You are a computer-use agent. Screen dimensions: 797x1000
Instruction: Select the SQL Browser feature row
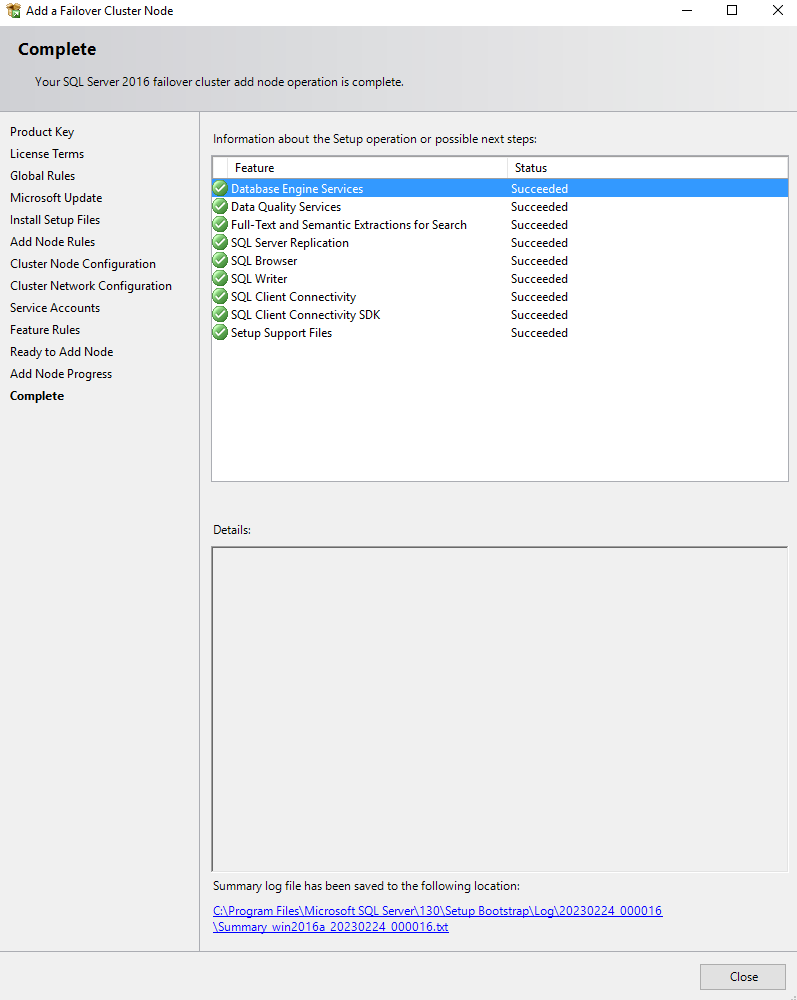[500, 260]
